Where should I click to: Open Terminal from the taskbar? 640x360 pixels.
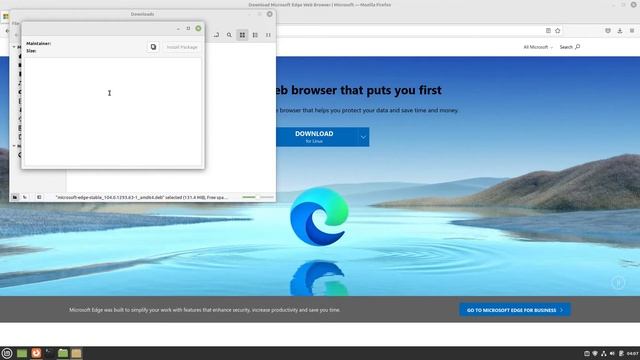coord(49,353)
